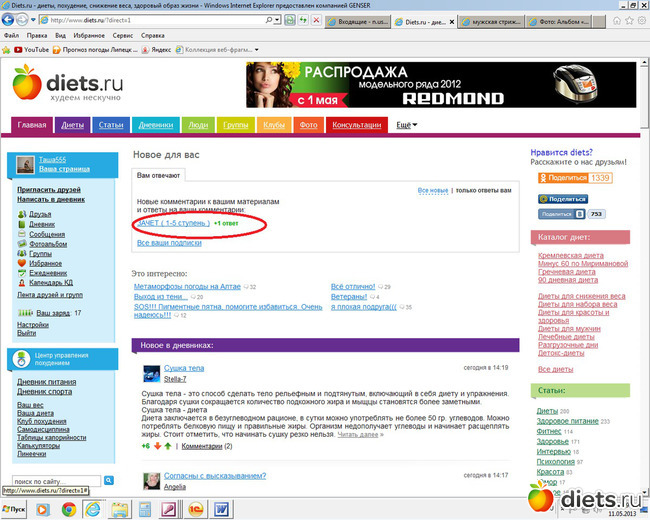Open Microsoft Word from the taskbar
The height and width of the screenshot is (520, 650).
pyautogui.click(x=219, y=510)
